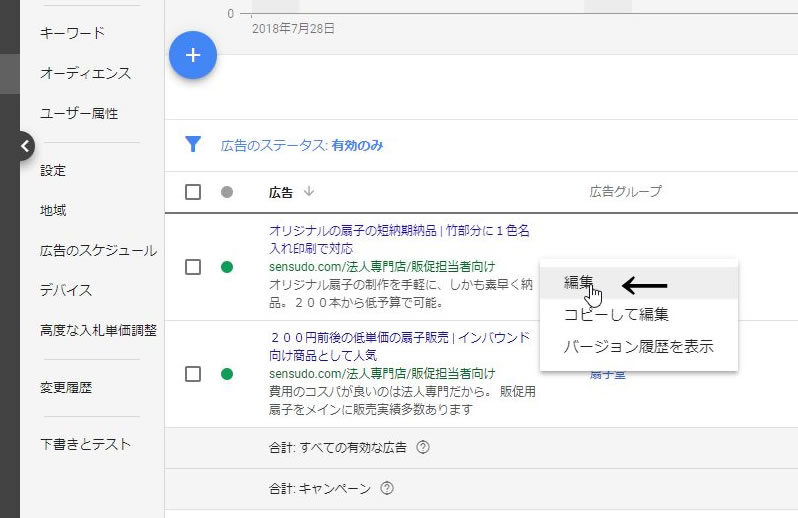Go to オーディエンス in sidebar

(85, 73)
